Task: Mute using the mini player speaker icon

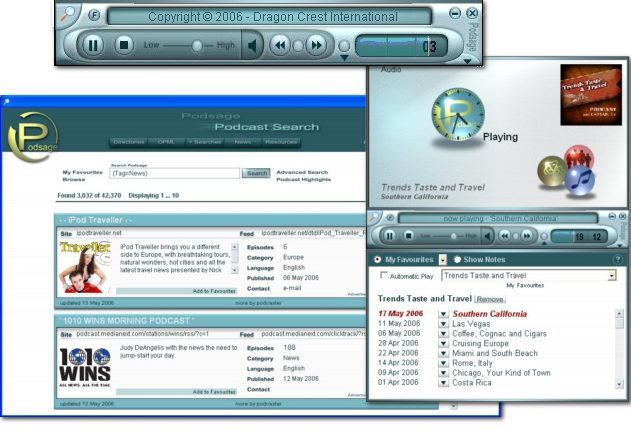Action: [x=488, y=236]
